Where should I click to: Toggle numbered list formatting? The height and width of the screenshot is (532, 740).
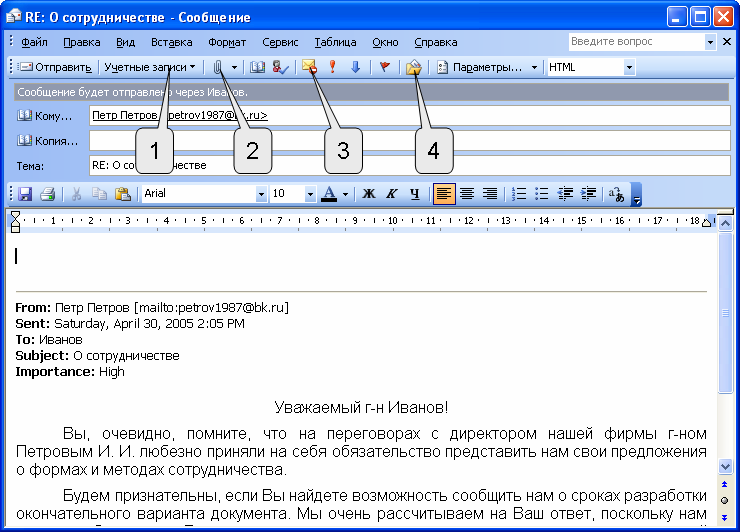pyautogui.click(x=519, y=194)
